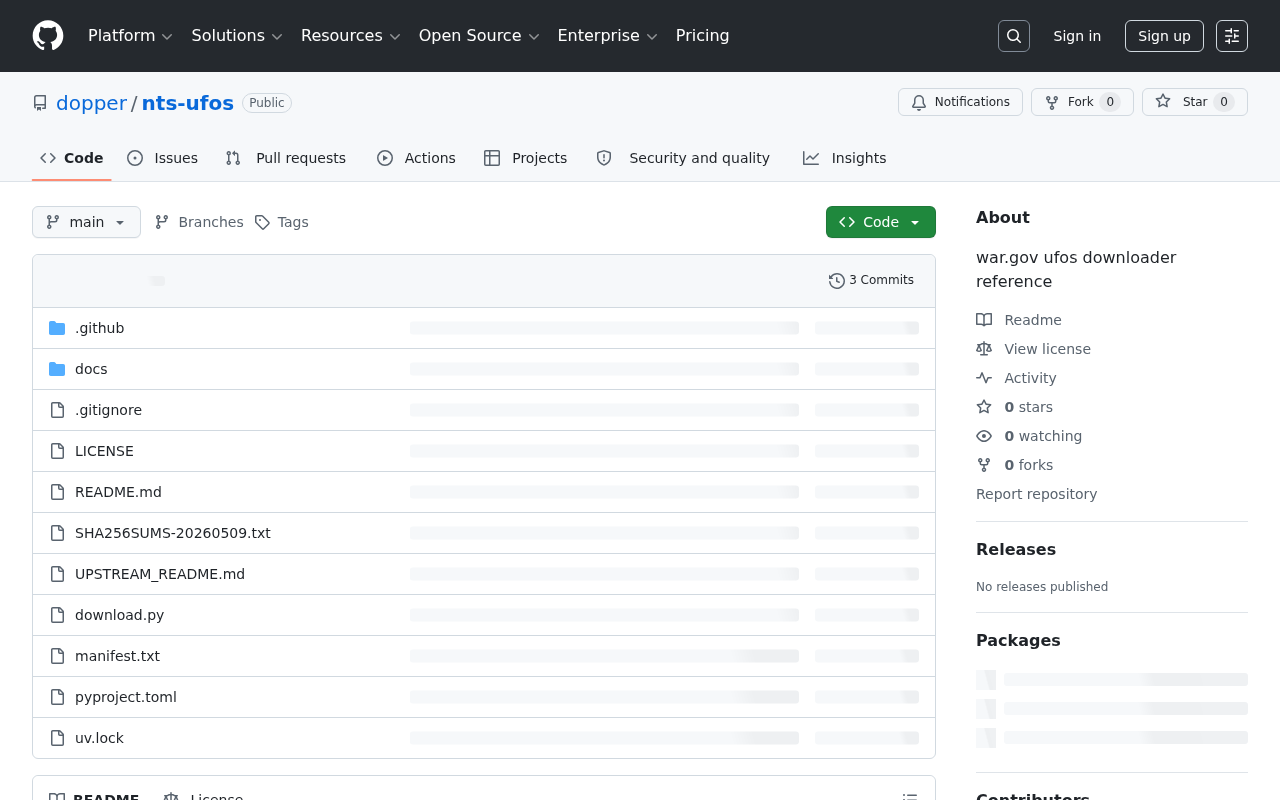Click the forks icon in About

pyautogui.click(x=984, y=465)
